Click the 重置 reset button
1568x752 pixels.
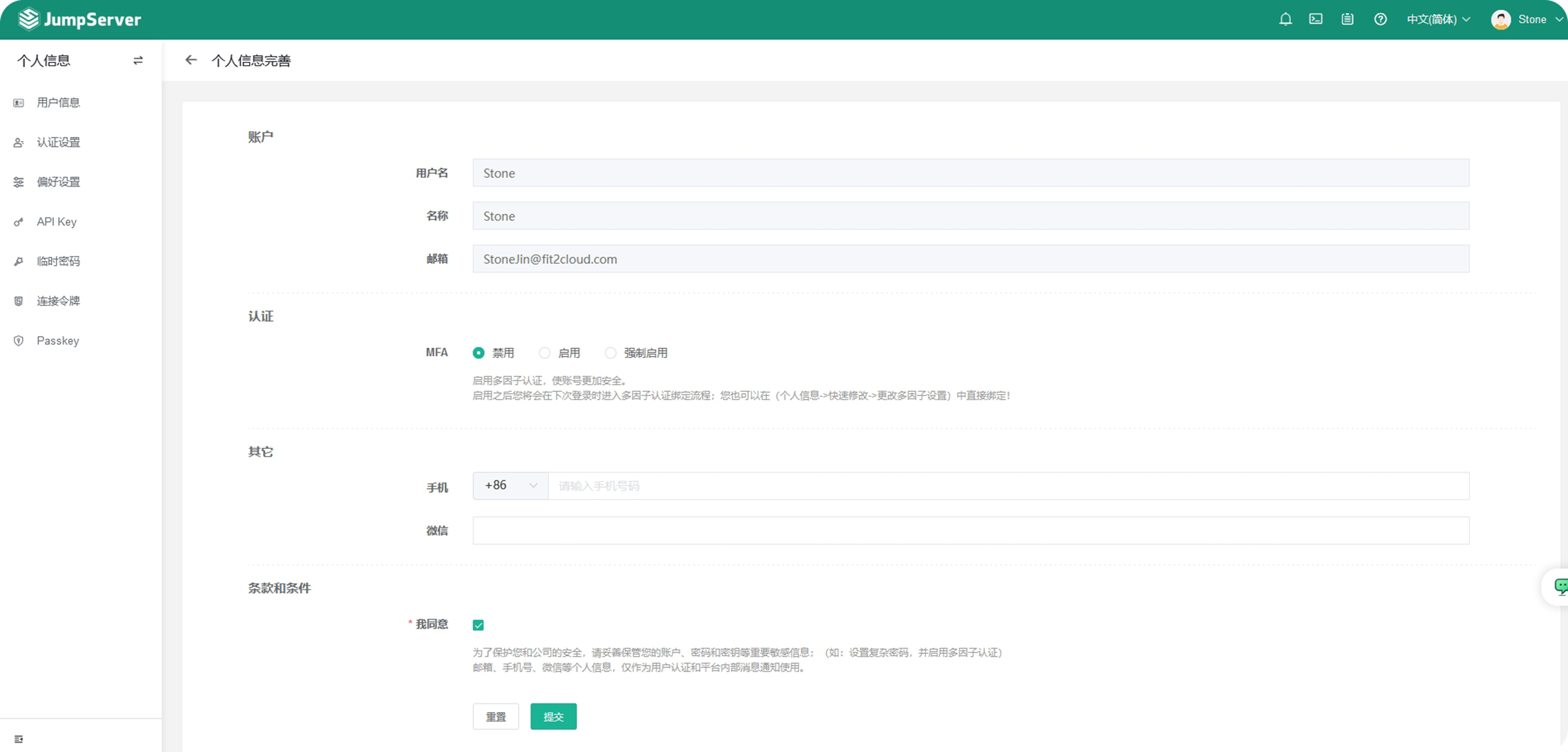(496, 716)
